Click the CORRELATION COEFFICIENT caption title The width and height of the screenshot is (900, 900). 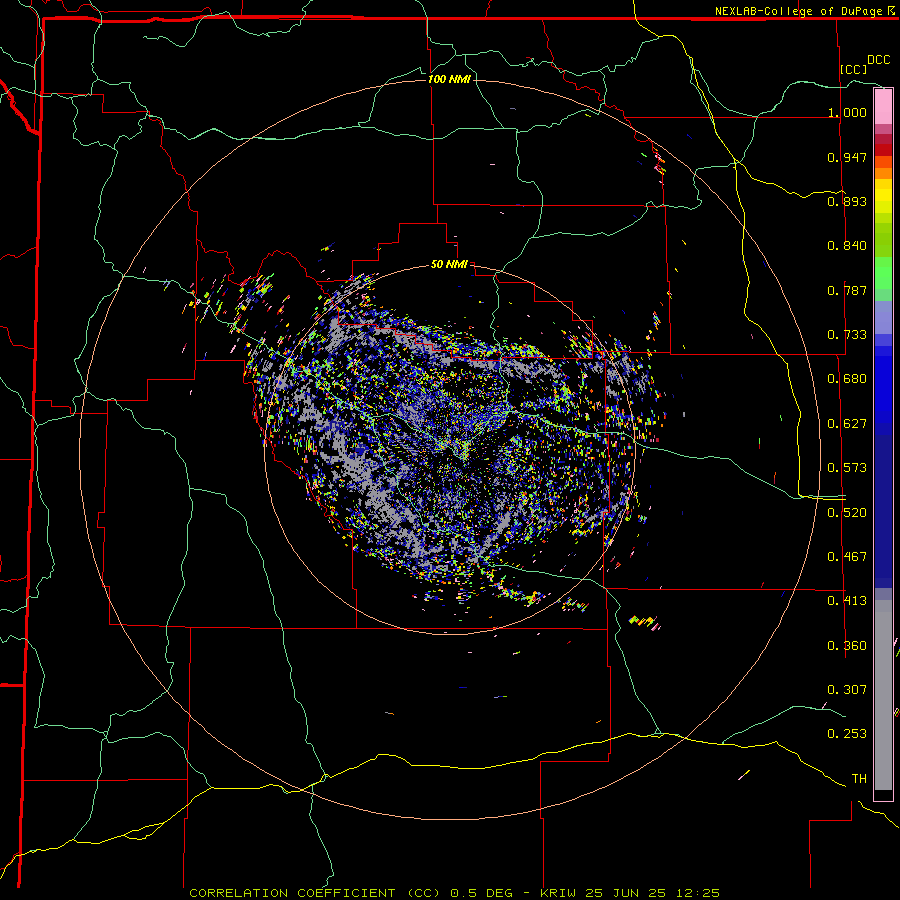coord(315,893)
